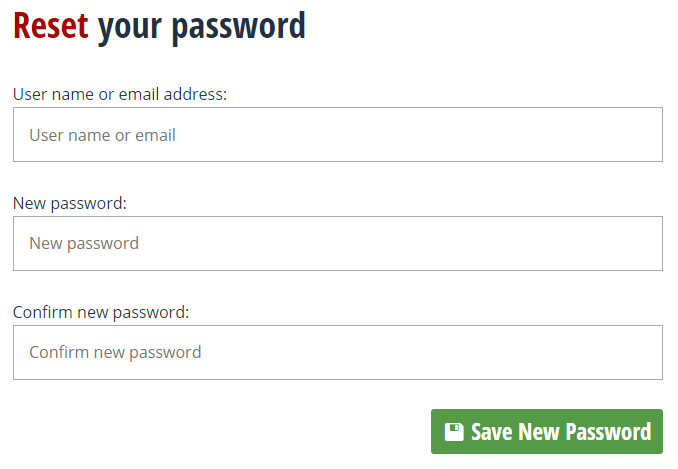Click the red "Reset" word in heading
The width and height of the screenshot is (678, 469).
pyautogui.click(x=50, y=26)
